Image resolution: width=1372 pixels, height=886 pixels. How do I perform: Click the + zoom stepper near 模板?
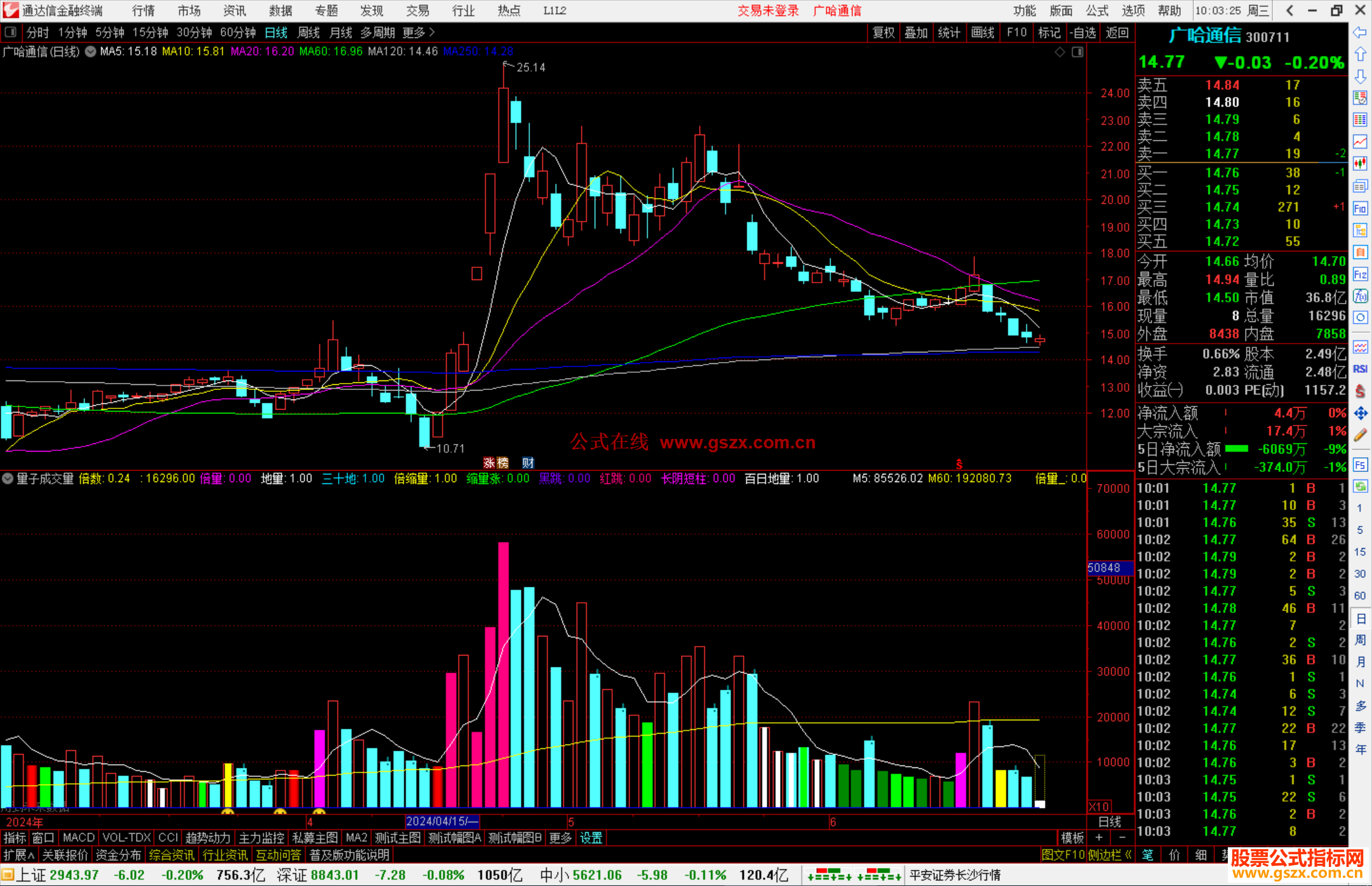[1100, 838]
